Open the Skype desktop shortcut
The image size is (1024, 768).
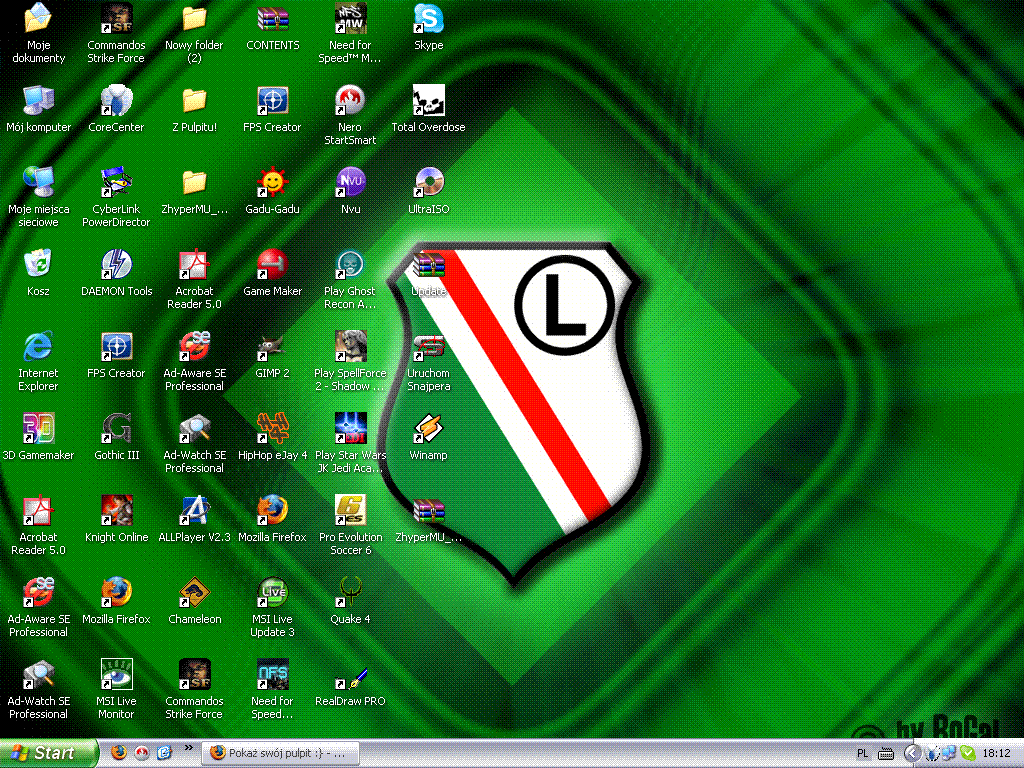pyautogui.click(x=429, y=19)
